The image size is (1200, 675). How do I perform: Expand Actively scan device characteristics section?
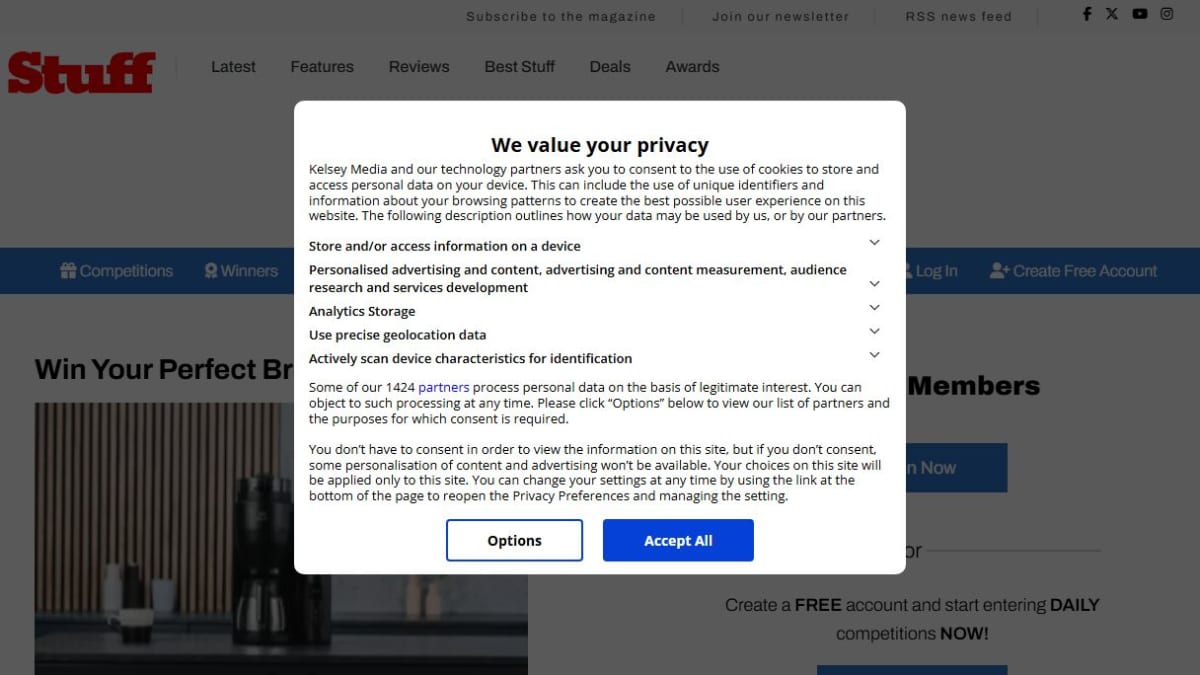coord(874,355)
